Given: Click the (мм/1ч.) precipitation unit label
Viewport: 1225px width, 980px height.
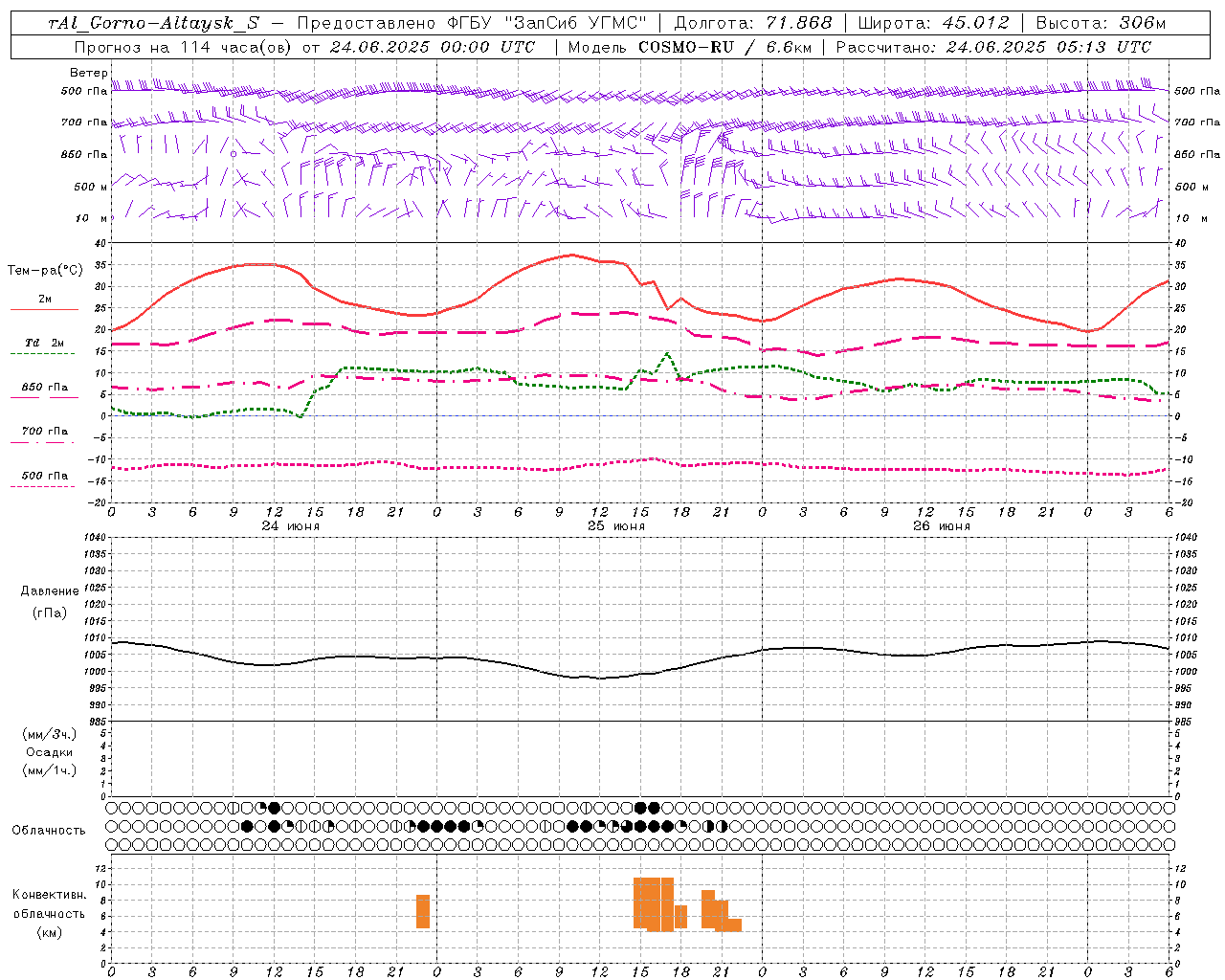Looking at the screenshot, I should pos(49,770).
